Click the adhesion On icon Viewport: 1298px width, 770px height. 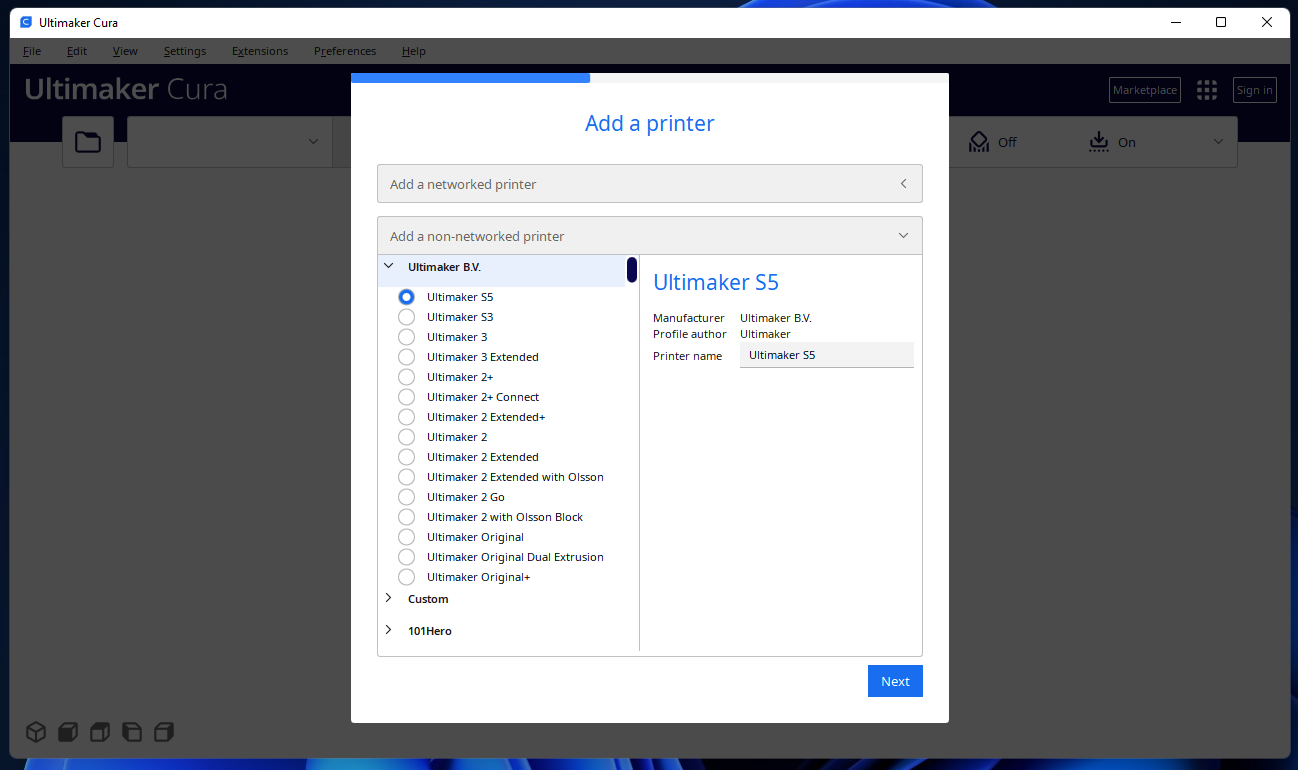point(1099,142)
